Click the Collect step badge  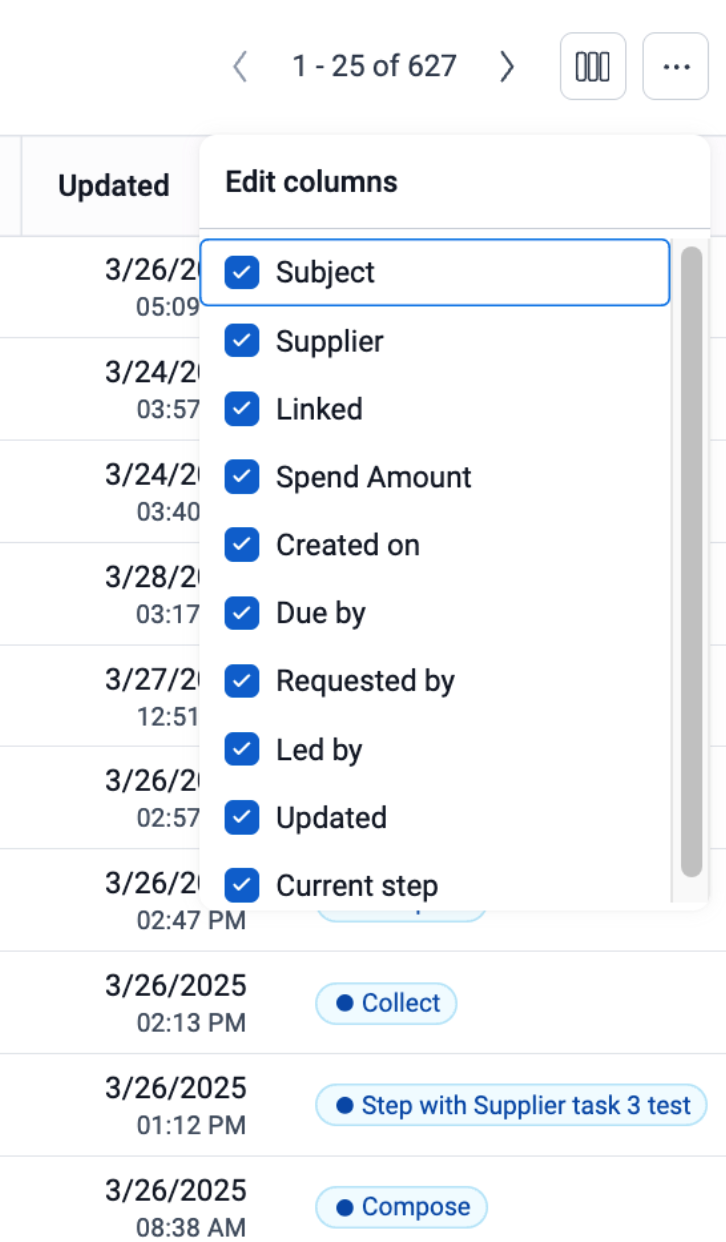click(x=387, y=1003)
